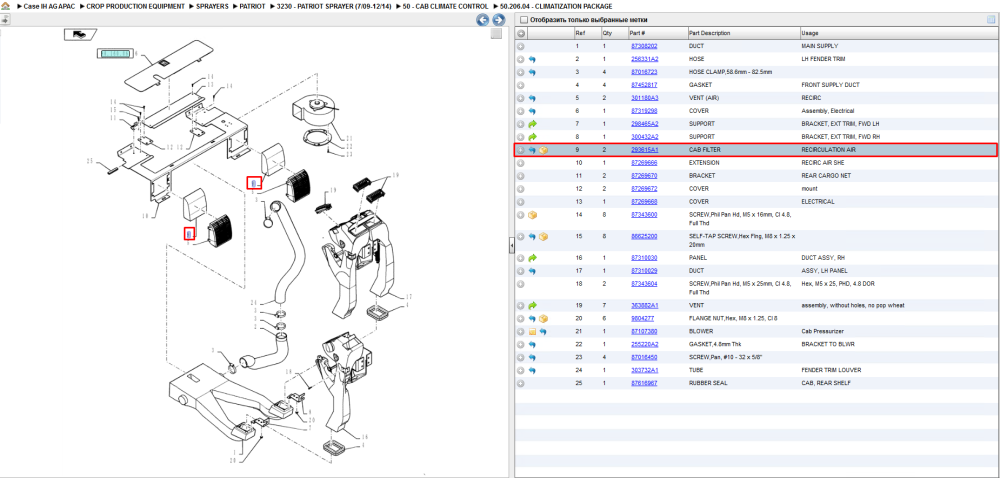The width and height of the screenshot is (1000, 478).
Task: Expand the ref 4 GASKET row
Action: (x=521, y=85)
